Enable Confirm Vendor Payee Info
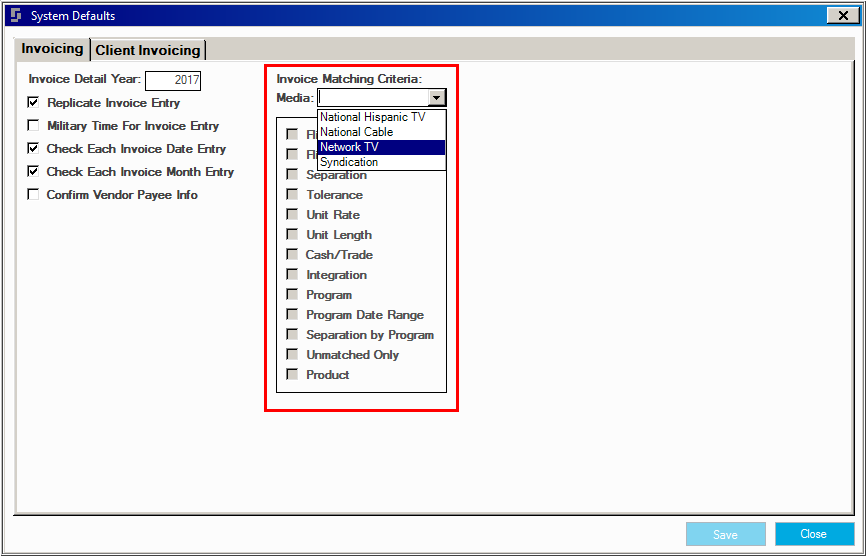 (34, 195)
